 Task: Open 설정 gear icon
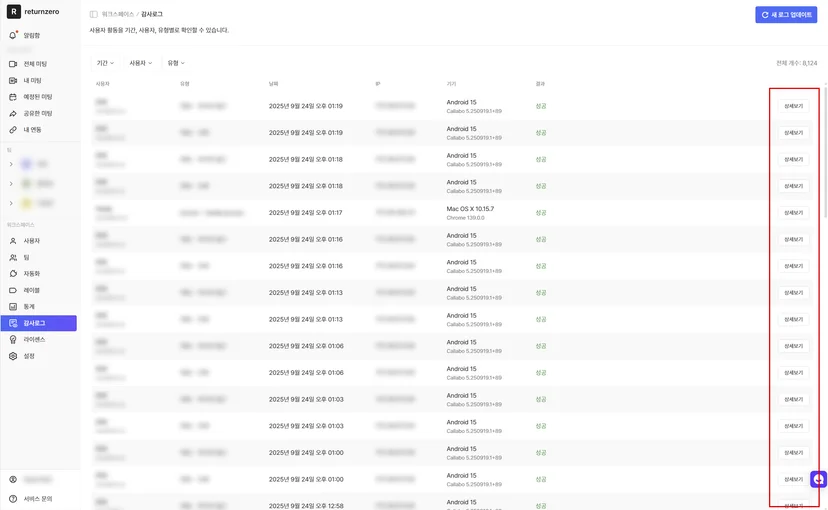coord(13,356)
